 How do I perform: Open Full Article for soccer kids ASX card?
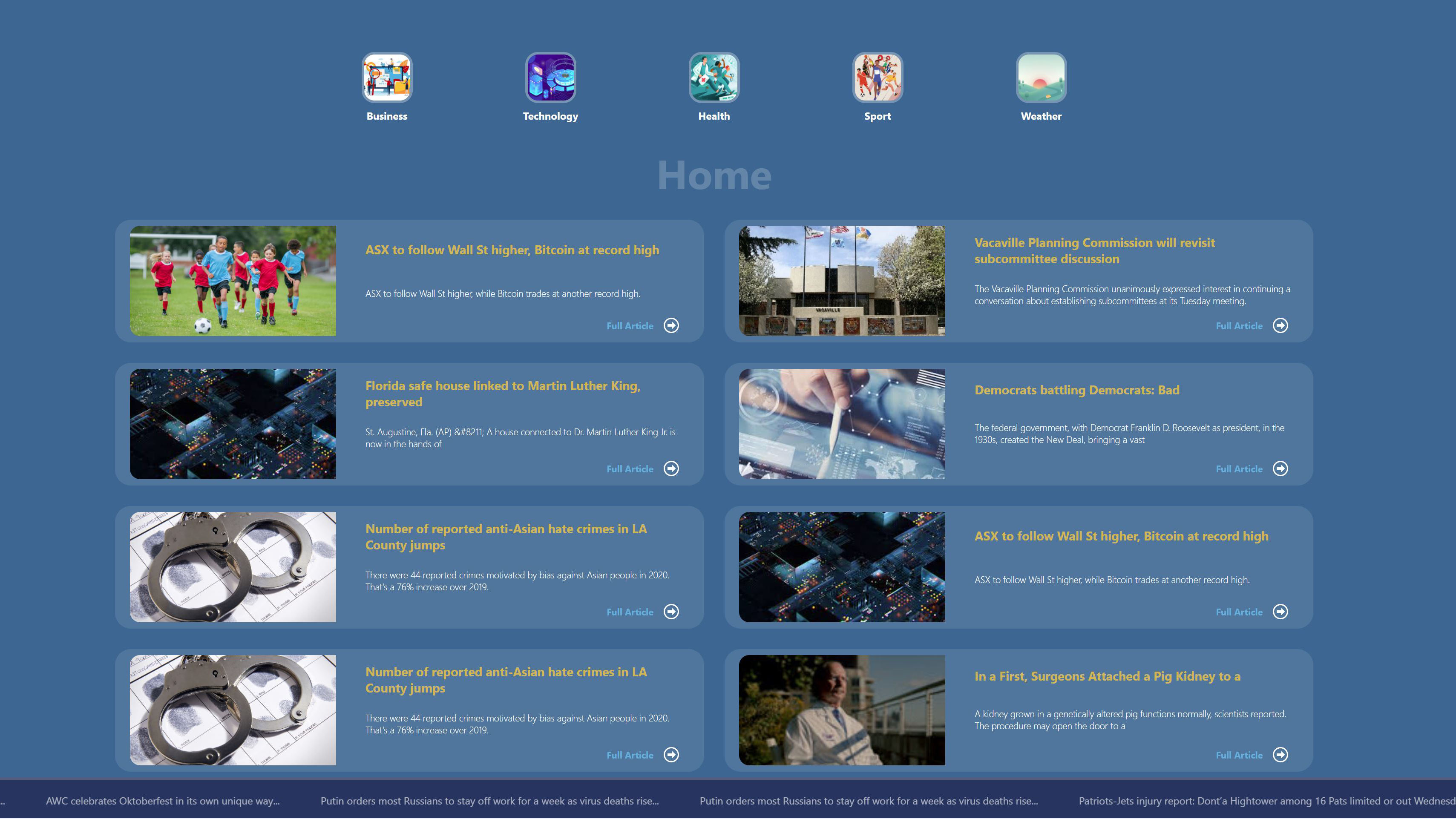(x=630, y=326)
